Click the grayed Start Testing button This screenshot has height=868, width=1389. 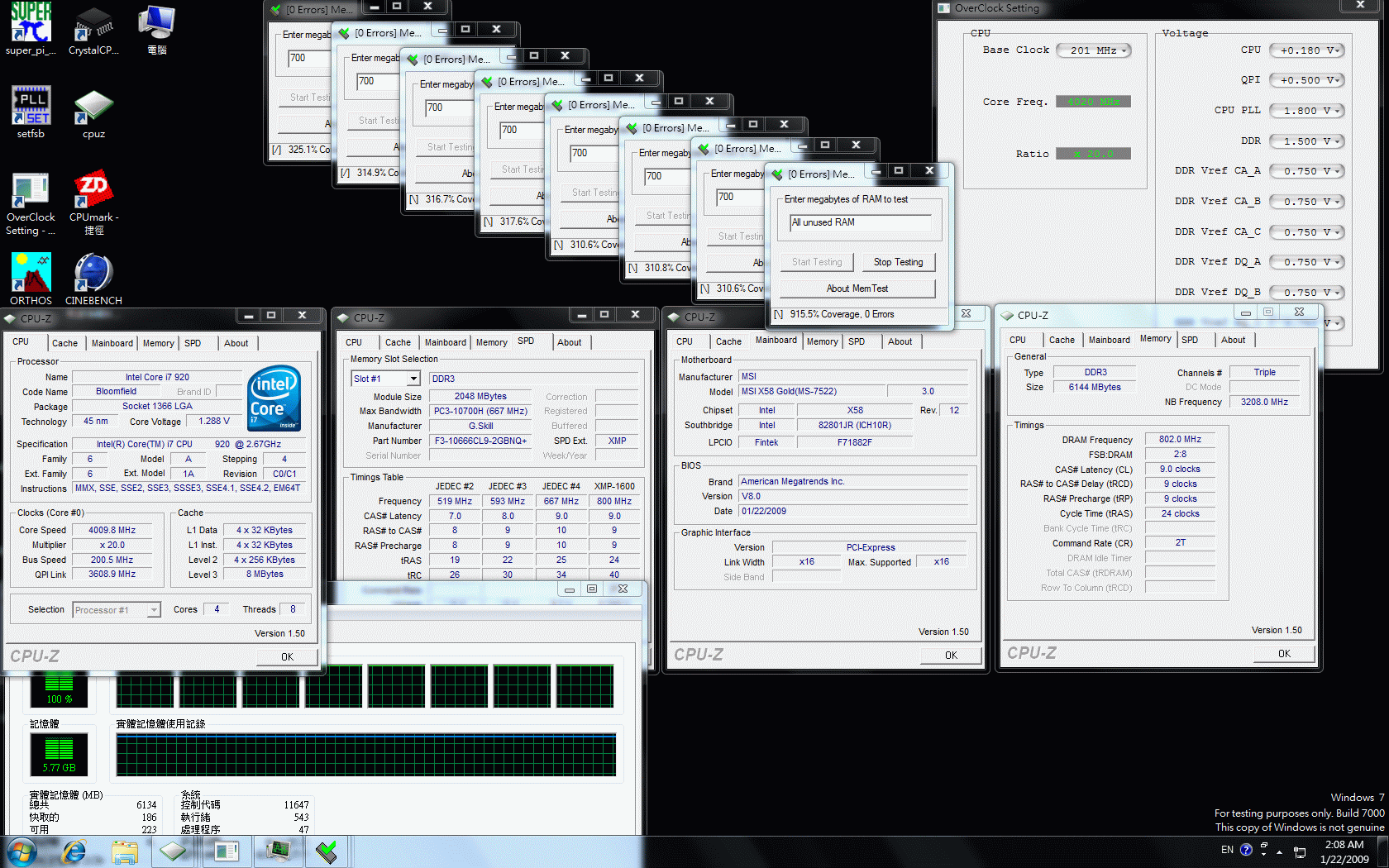click(817, 262)
